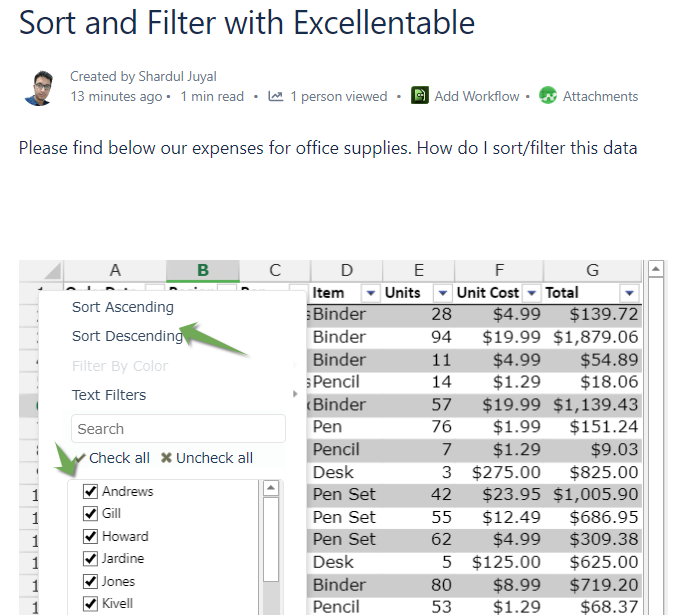This screenshot has height=615, width=681.
Task: Uncheck the Jardine checkbox
Action: pos(90,558)
